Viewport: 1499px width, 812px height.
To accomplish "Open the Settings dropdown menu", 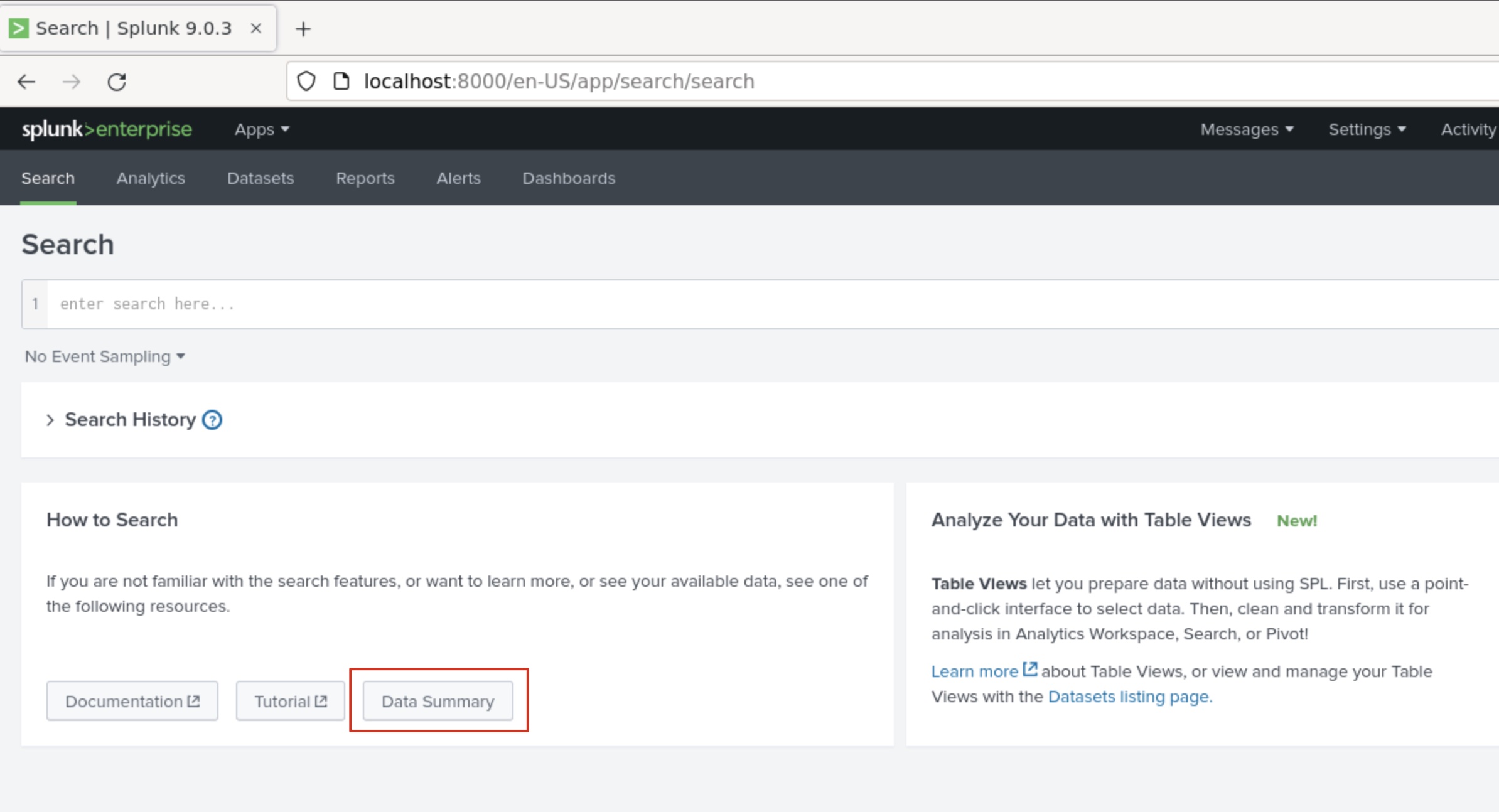I will 1367,129.
